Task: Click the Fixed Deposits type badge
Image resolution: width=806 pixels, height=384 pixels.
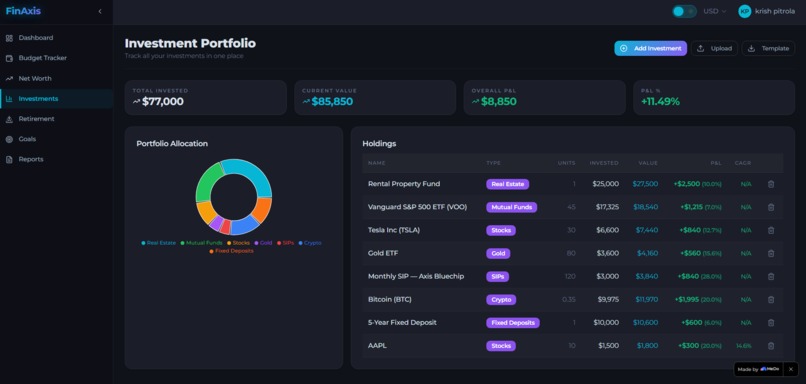Action: 512,323
